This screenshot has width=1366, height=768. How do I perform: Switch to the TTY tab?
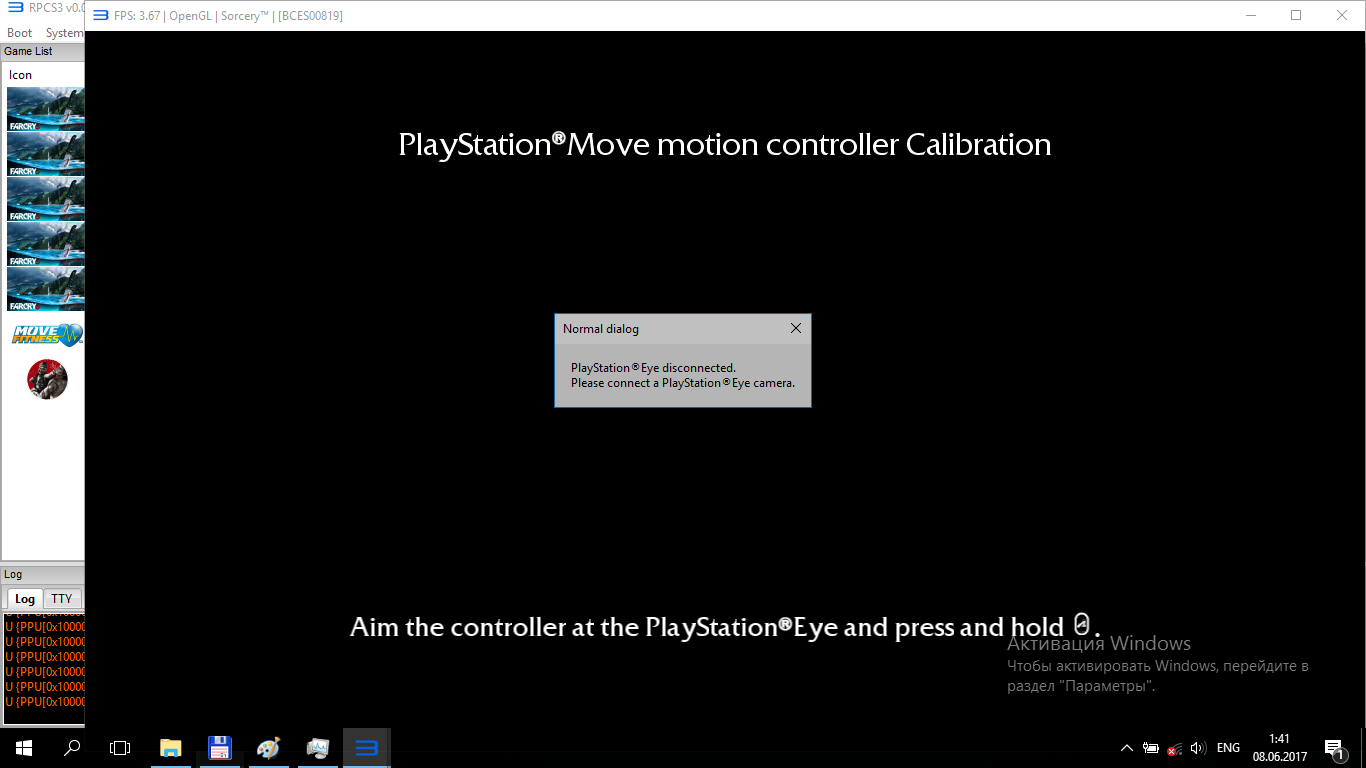coord(62,599)
